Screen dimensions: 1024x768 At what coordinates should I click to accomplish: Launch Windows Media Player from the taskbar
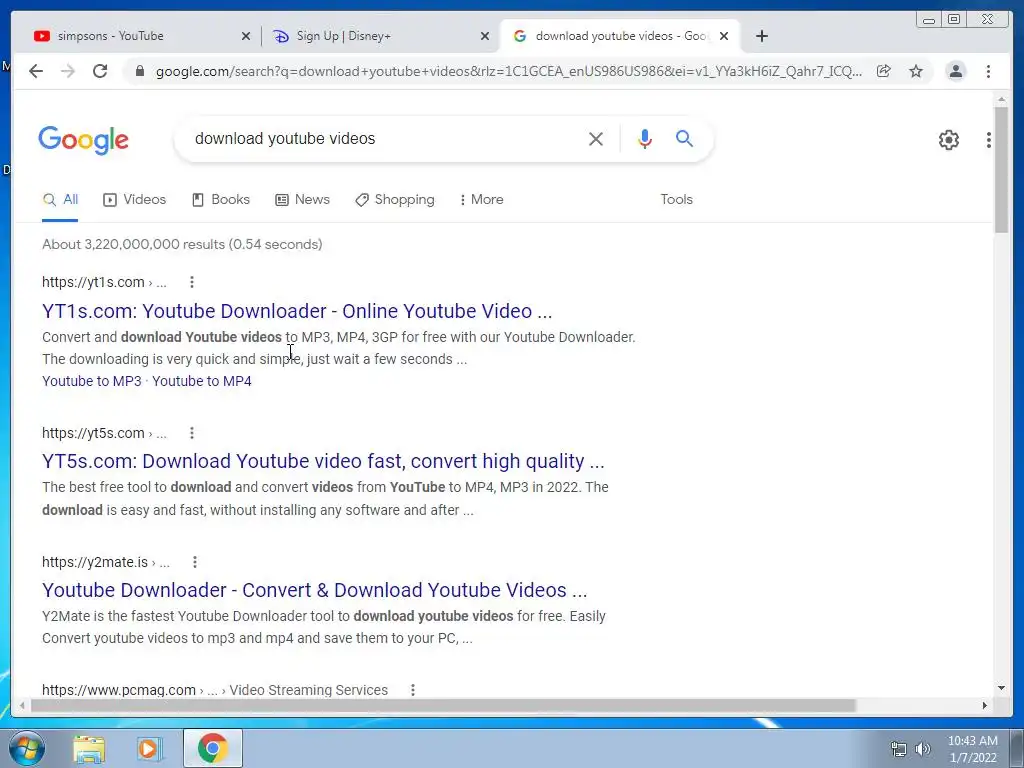(148, 748)
